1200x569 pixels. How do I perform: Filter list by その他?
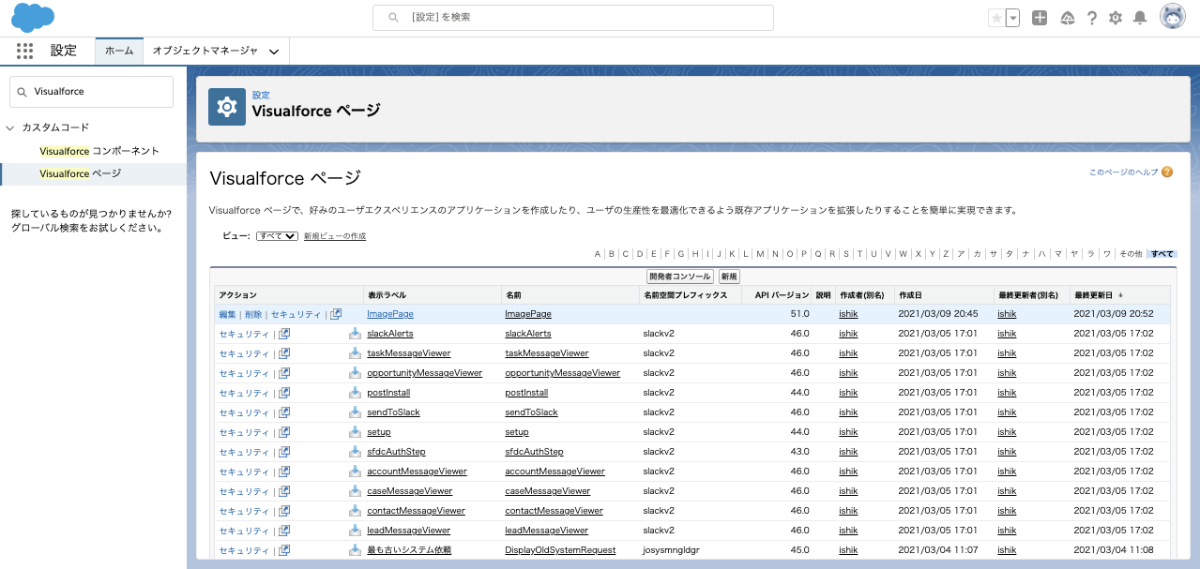click(1130, 254)
